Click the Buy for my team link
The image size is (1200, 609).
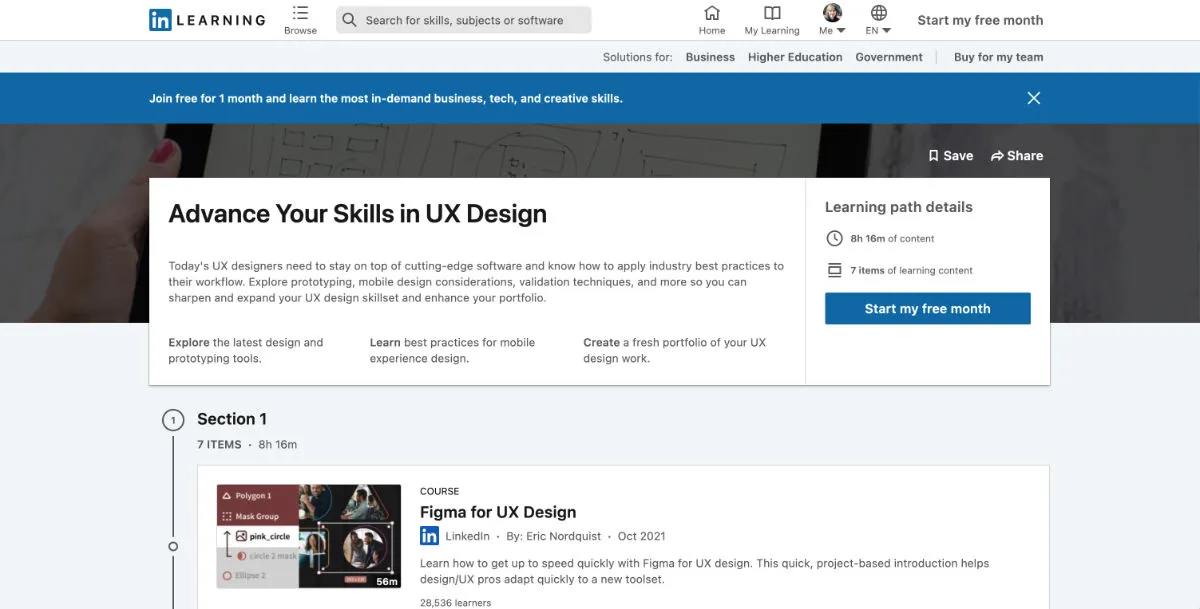[997, 57]
